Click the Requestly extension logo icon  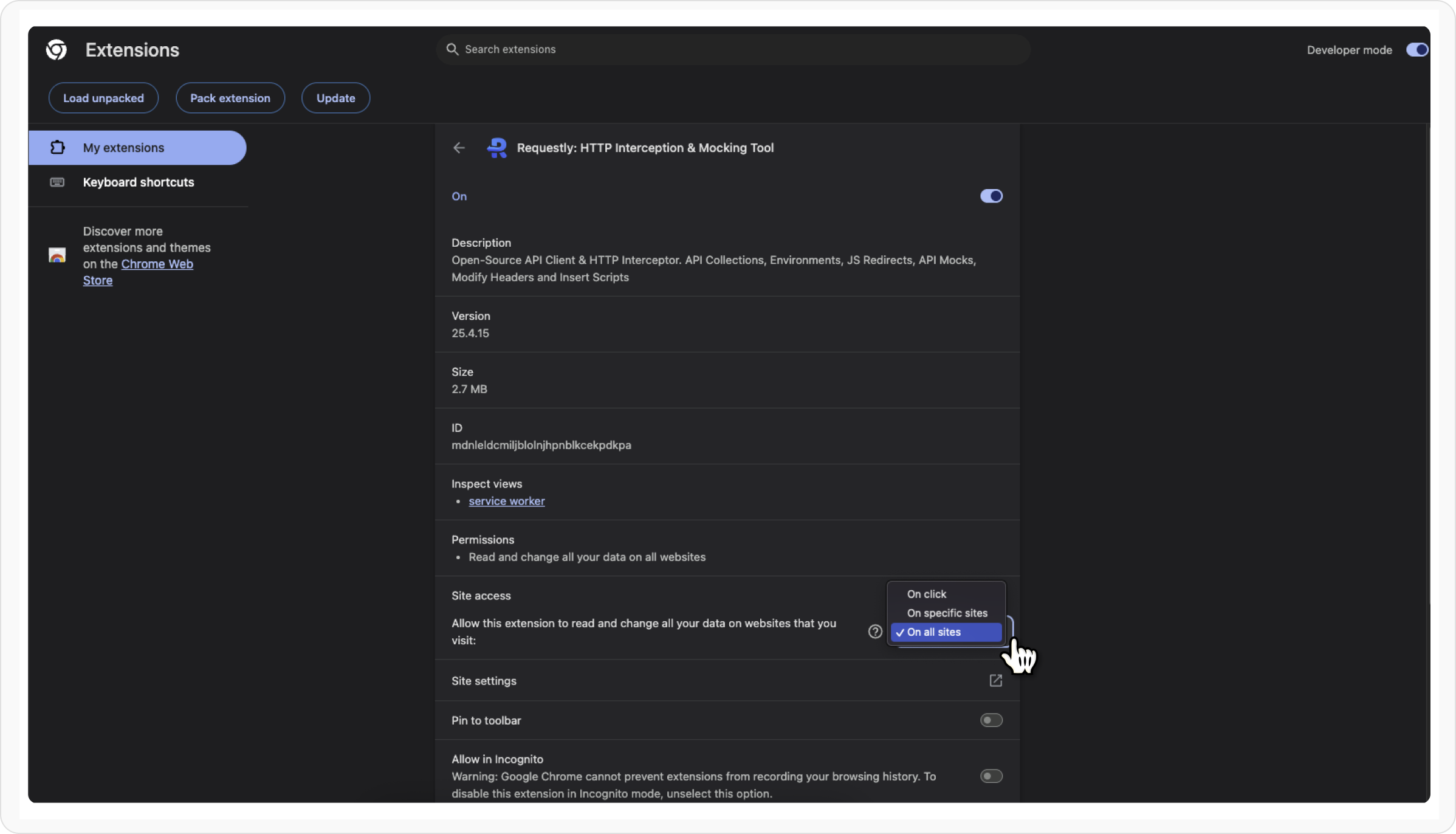pyautogui.click(x=497, y=148)
